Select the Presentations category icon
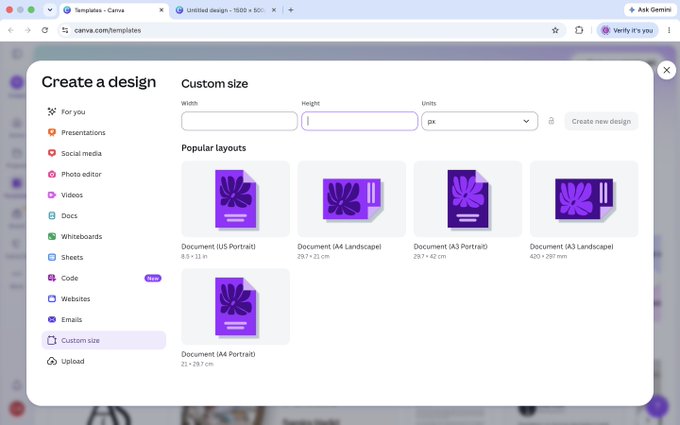Viewport: 680px width, 425px height. (x=52, y=132)
